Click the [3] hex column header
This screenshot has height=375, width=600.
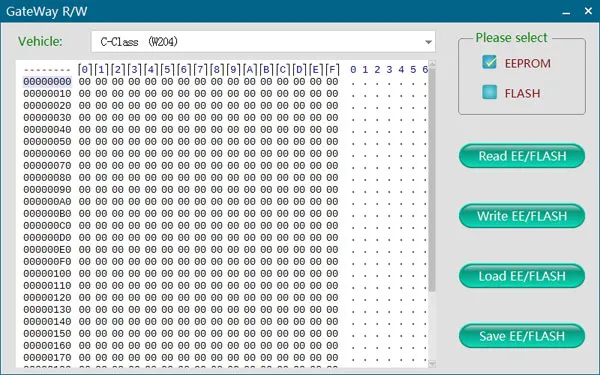coord(134,70)
